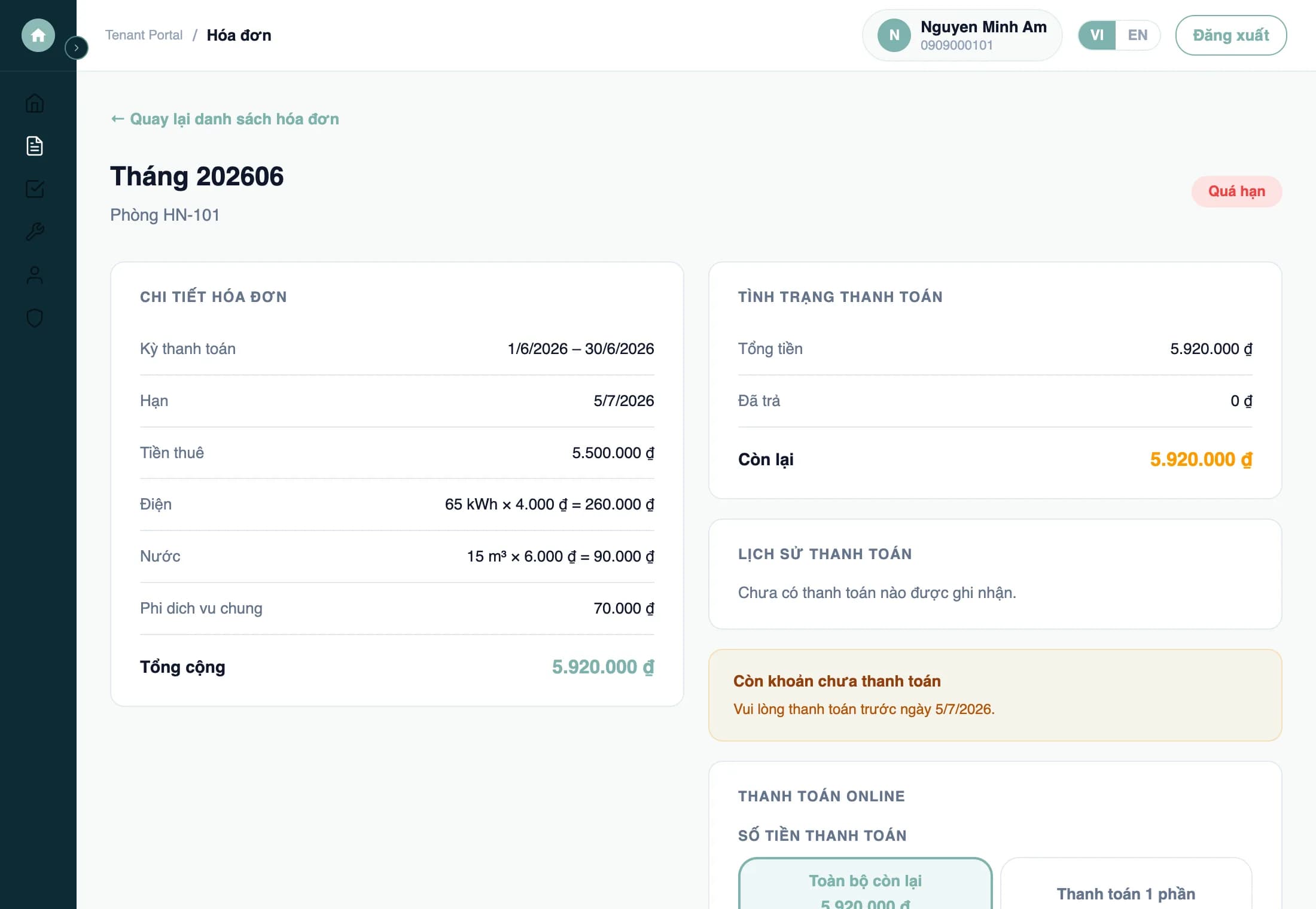The image size is (1316, 909).
Task: Click Vui lòng thanh toán trước ngày 5/7/2026 message
Action: [x=864, y=709]
